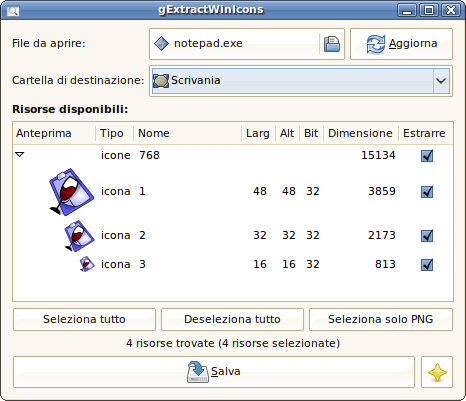Image resolution: width=466 pixels, height=401 pixels.
Task: Click the Seleziona tutto button
Action: tap(84, 319)
